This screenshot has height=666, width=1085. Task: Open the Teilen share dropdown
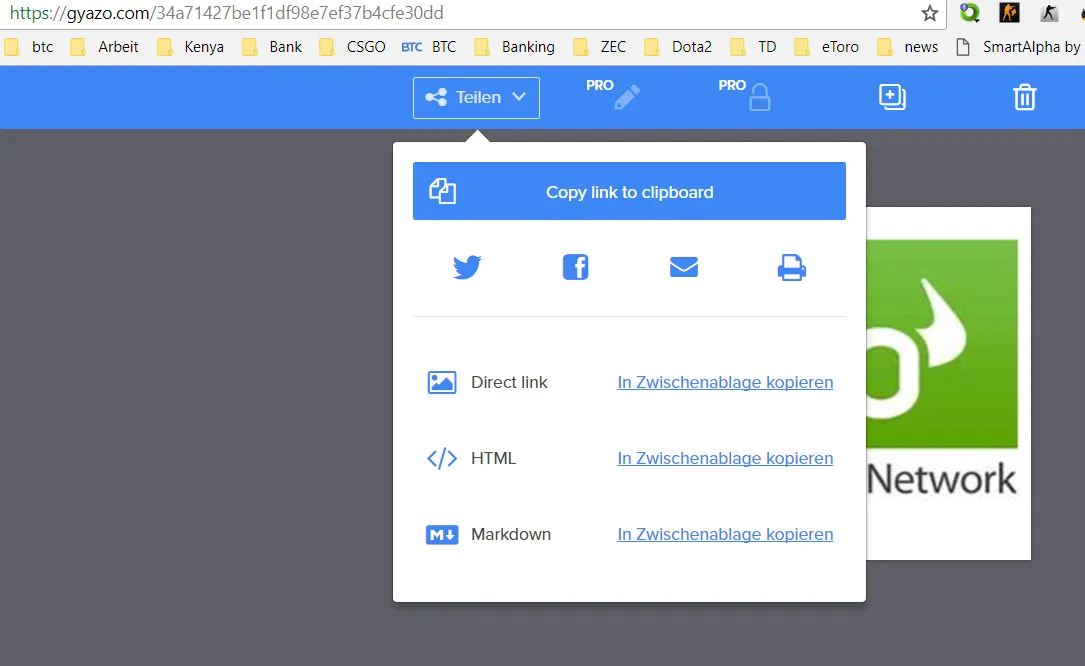476,98
